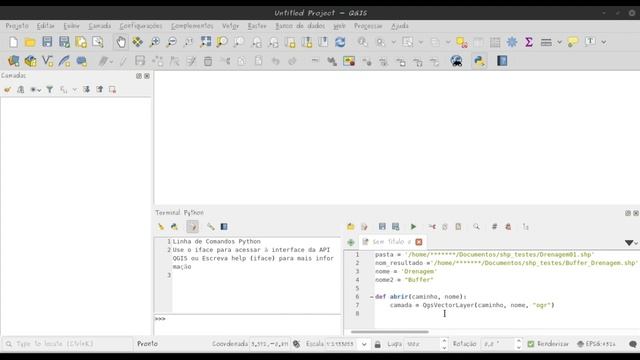Filter legend funnel icon in Camadas panel
The width and height of the screenshot is (640, 360).
coord(49,89)
